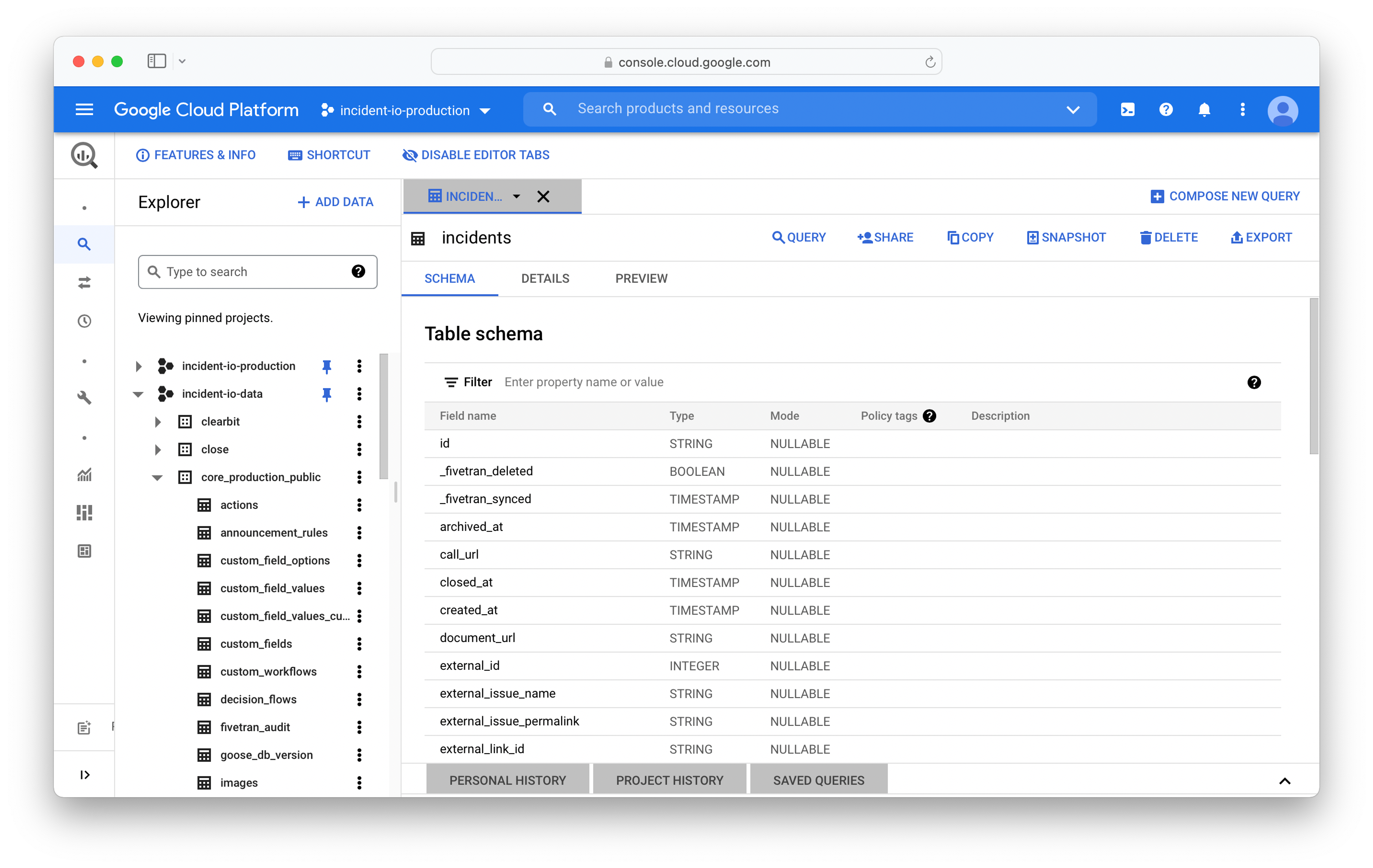
Task: Click the Snapshot table button
Action: click(1066, 237)
